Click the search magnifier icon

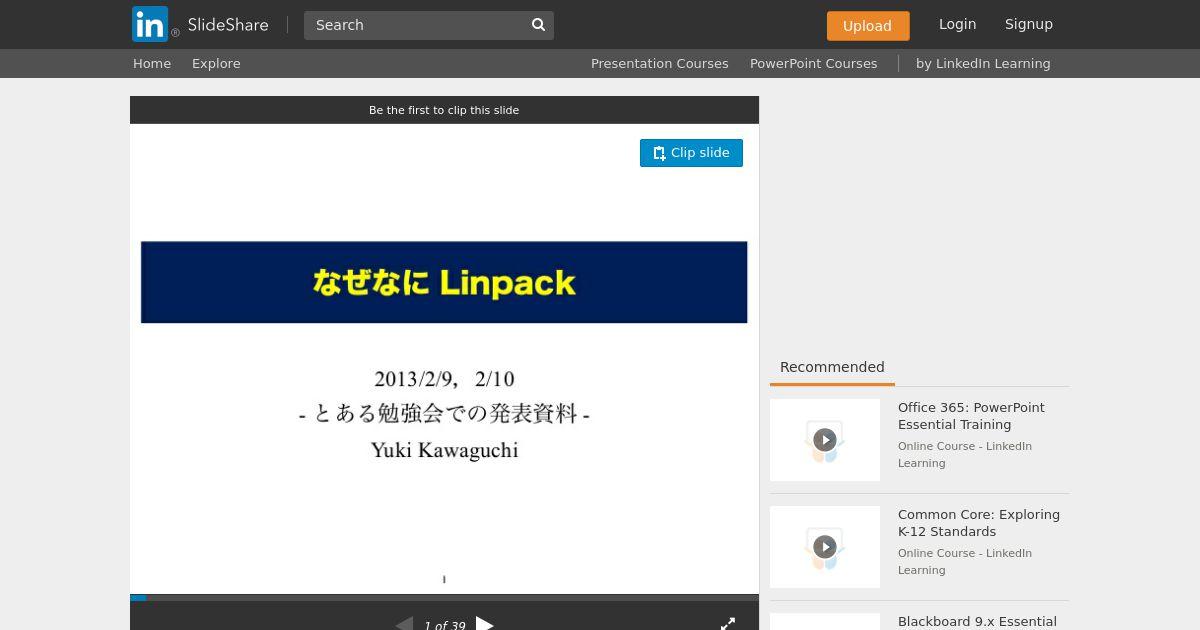pyautogui.click(x=538, y=25)
